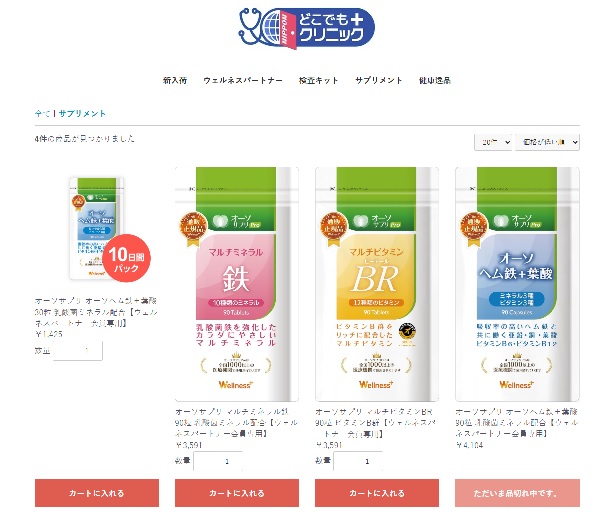This screenshot has height=513, width=609.
Task: Click the first breadcrumb link before サプリメント
Action: pos(42,113)
